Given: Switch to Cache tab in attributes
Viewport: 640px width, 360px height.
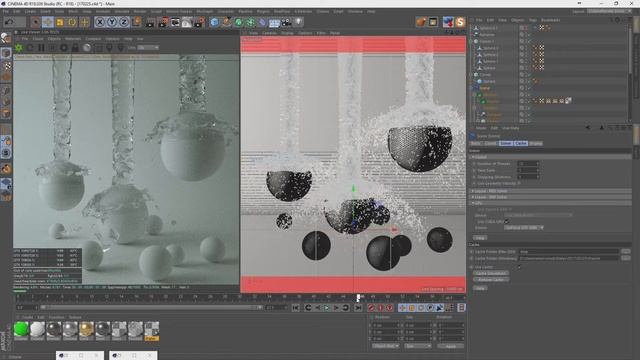Looking at the screenshot, I should 520,143.
